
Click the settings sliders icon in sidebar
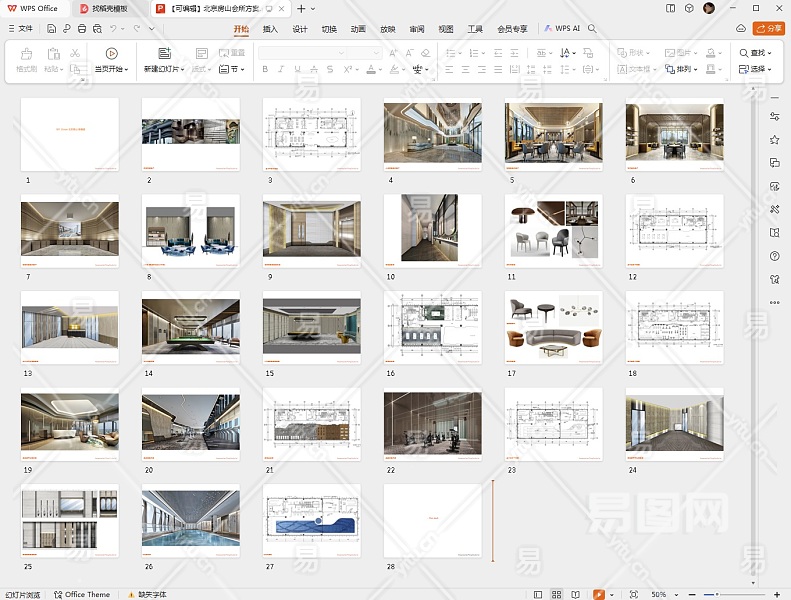coord(775,117)
